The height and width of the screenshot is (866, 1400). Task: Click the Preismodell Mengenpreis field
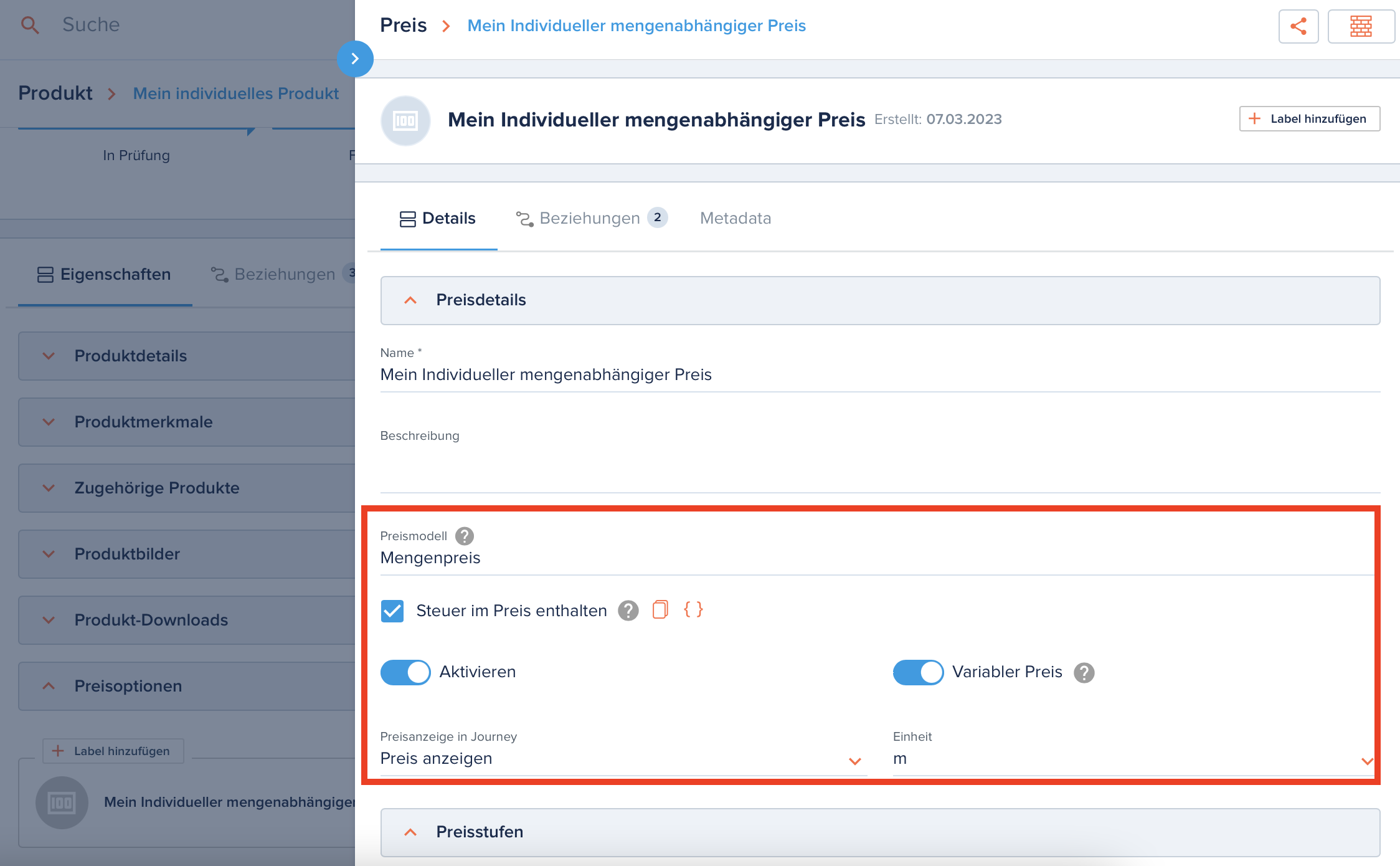877,558
